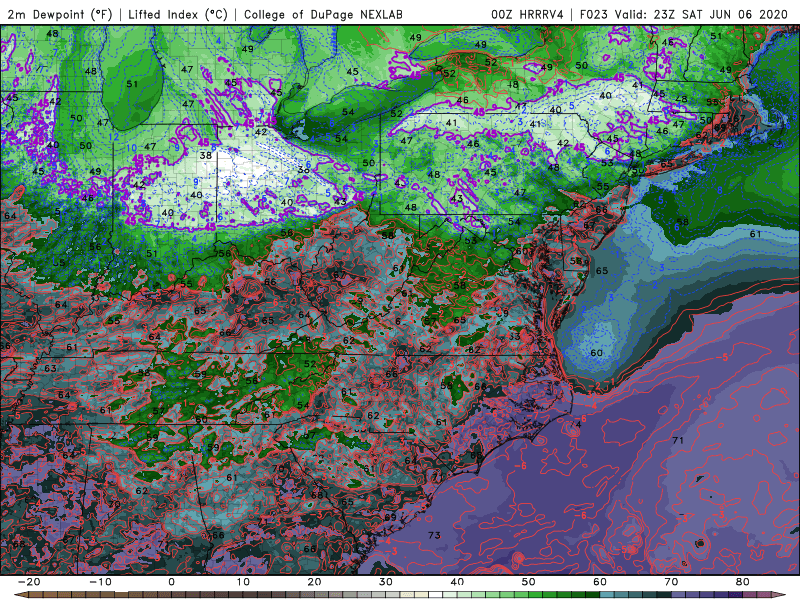800x600 pixels.
Task: Click the '2m Dewpoint (°F)' title label
Action: pos(59,14)
